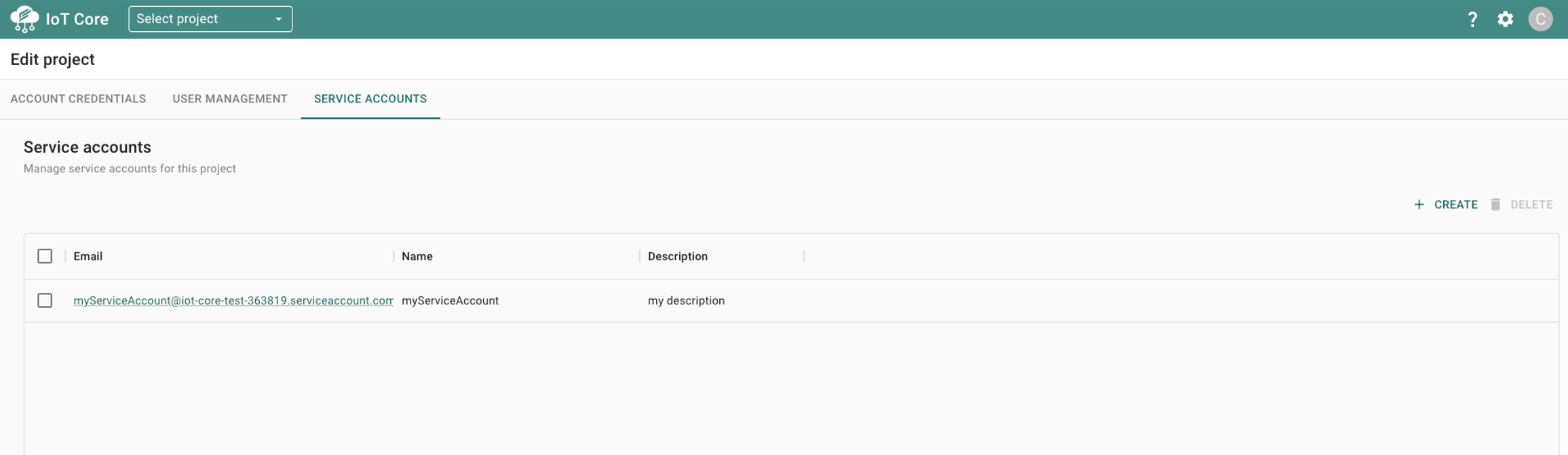This screenshot has width=1568, height=455.
Task: Select the Service Accounts tab
Action: click(370, 99)
